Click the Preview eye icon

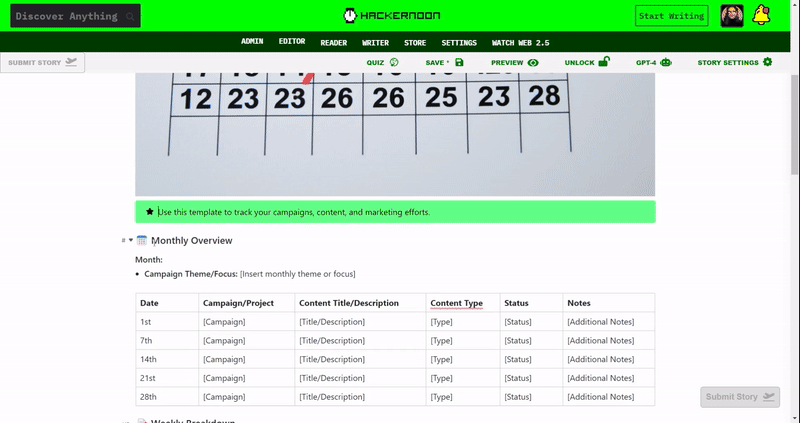click(x=533, y=62)
